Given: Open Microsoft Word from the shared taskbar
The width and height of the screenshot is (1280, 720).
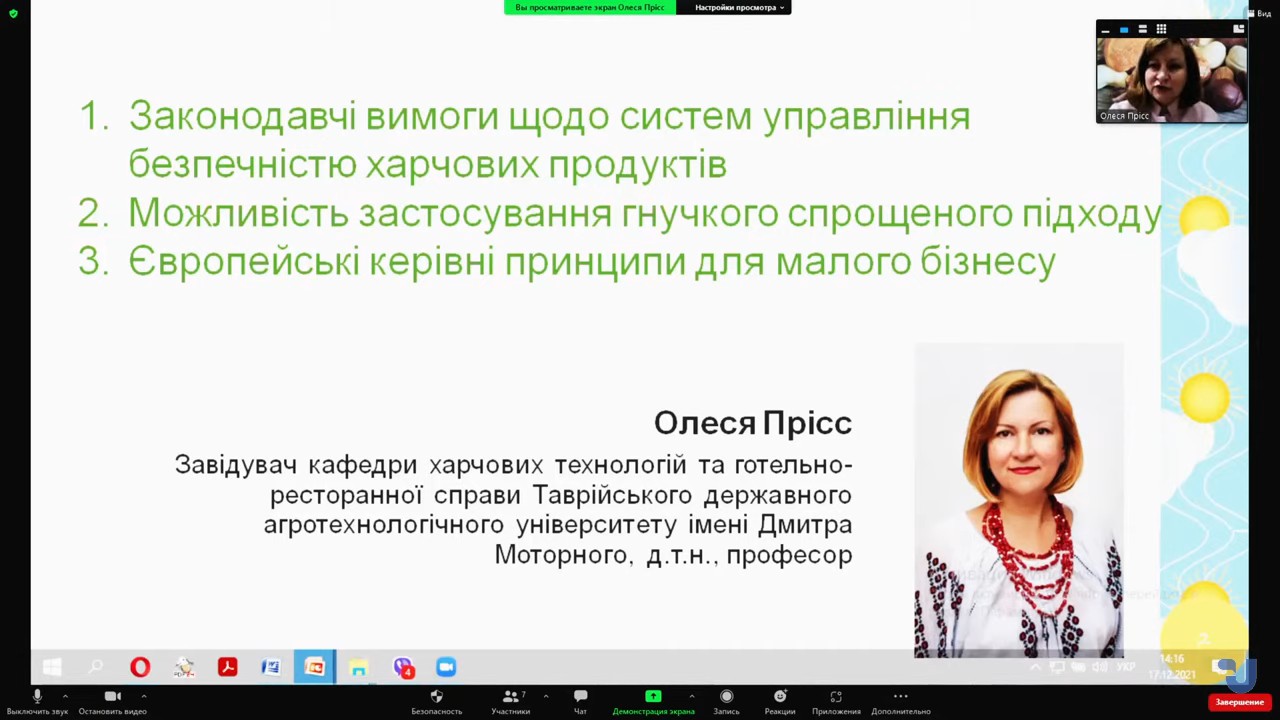Looking at the screenshot, I should tap(271, 667).
